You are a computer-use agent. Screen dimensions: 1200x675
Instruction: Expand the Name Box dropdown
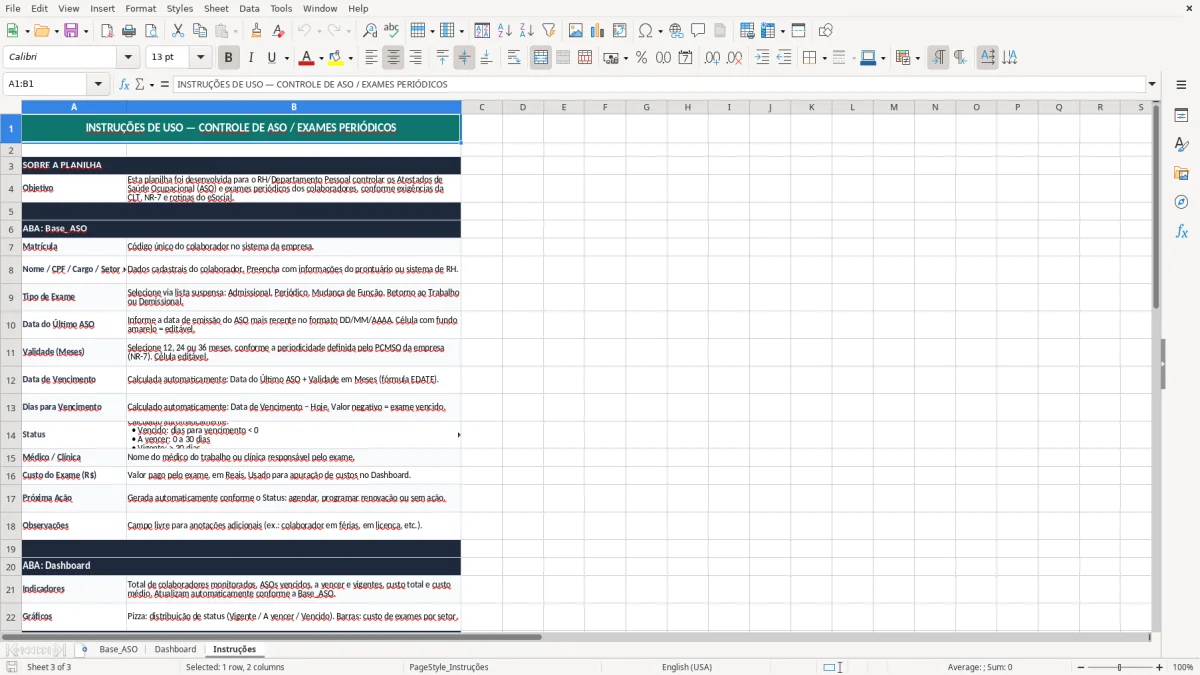[x=98, y=84]
